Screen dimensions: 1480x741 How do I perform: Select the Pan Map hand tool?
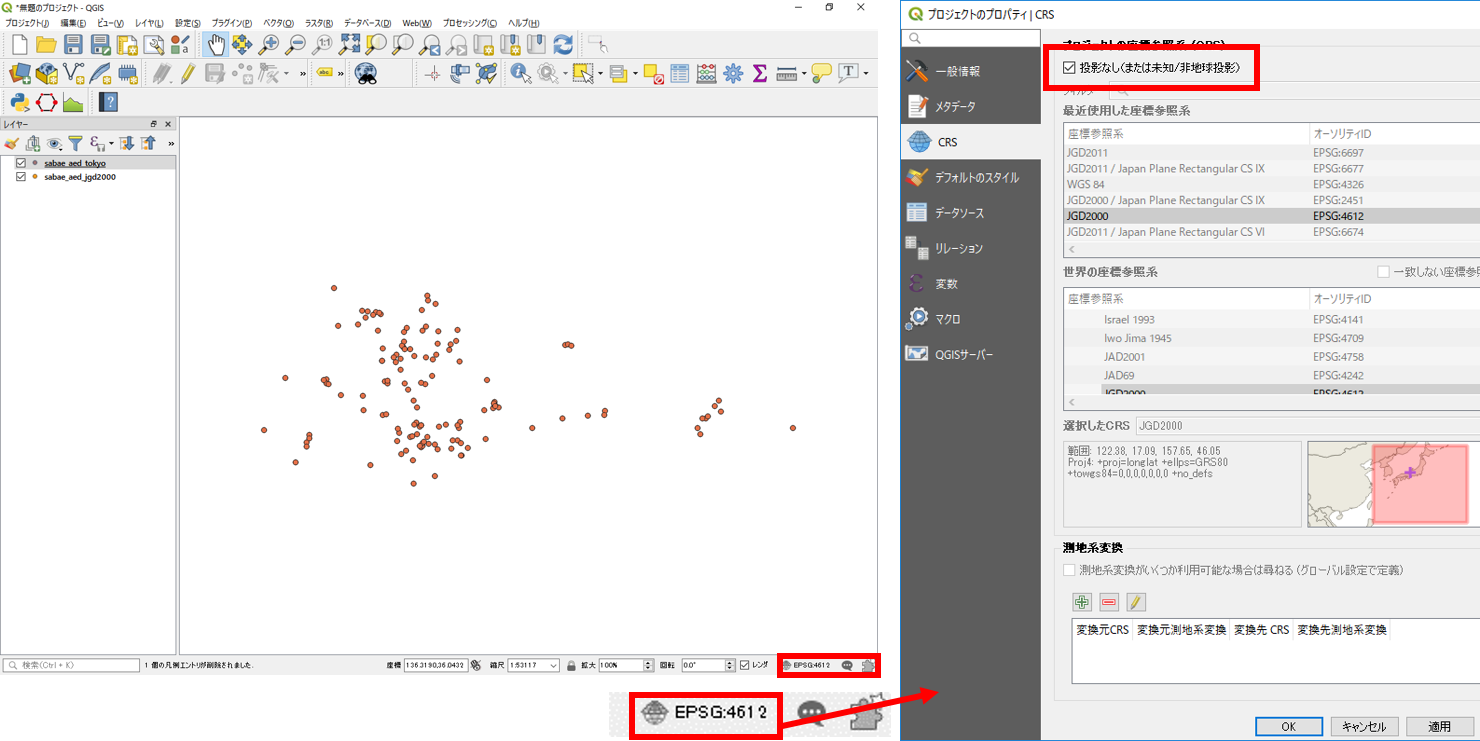coord(215,44)
